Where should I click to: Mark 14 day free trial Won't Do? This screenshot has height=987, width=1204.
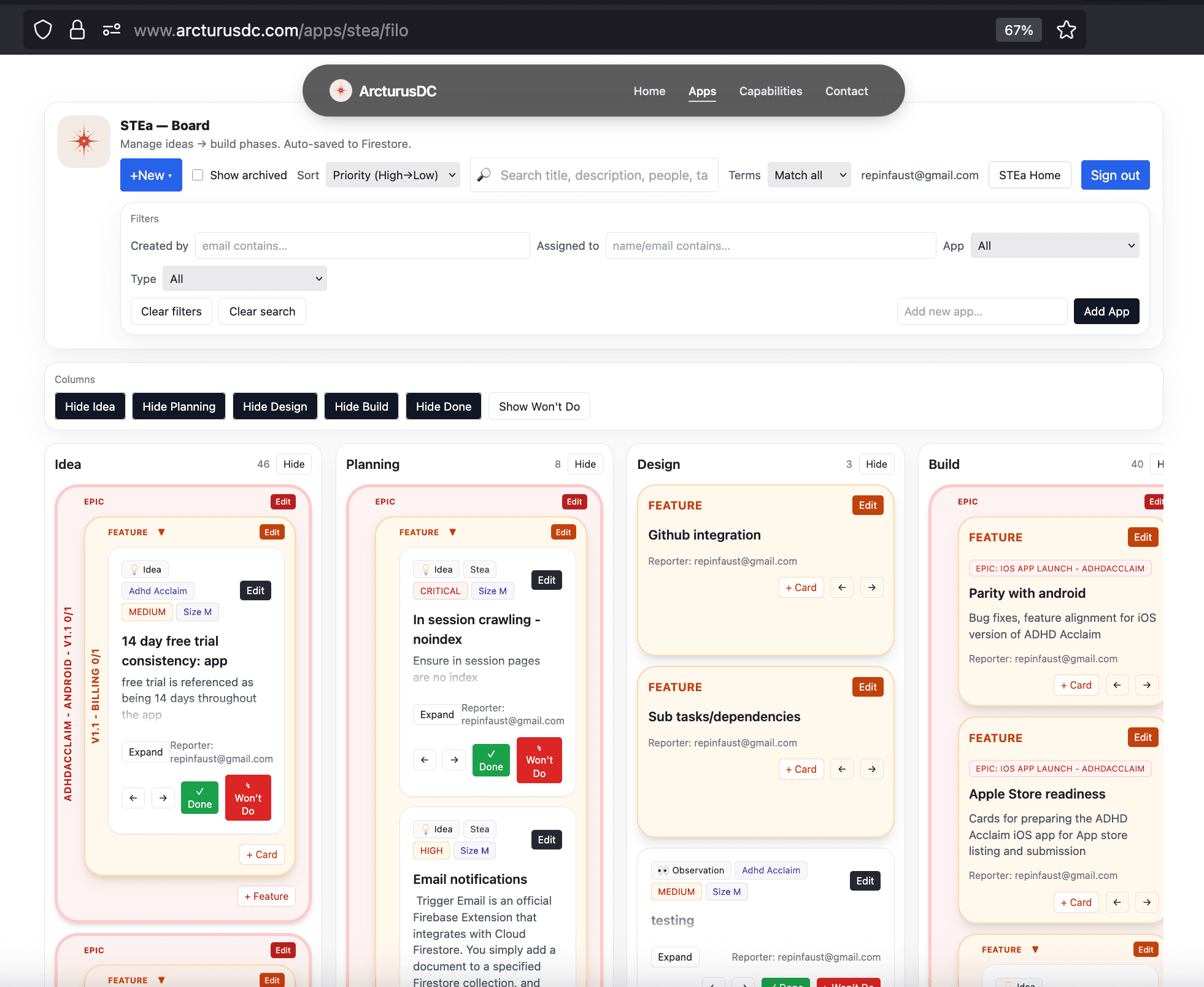(248, 797)
